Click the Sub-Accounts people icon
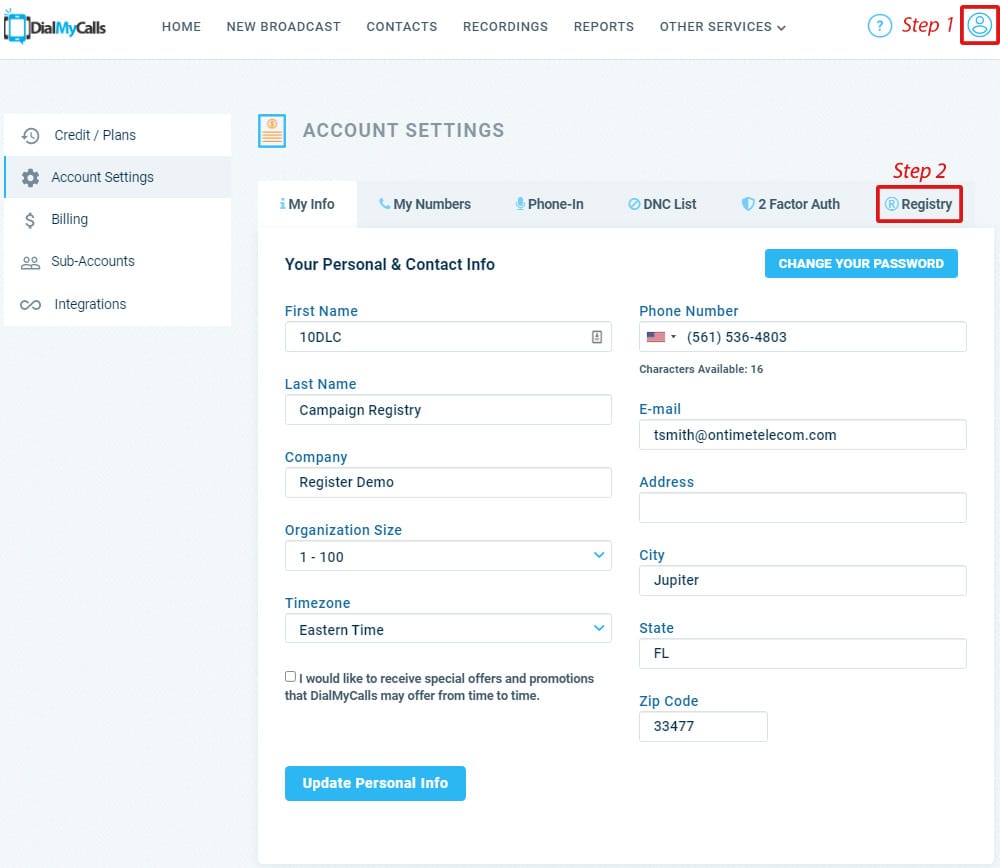 point(31,262)
